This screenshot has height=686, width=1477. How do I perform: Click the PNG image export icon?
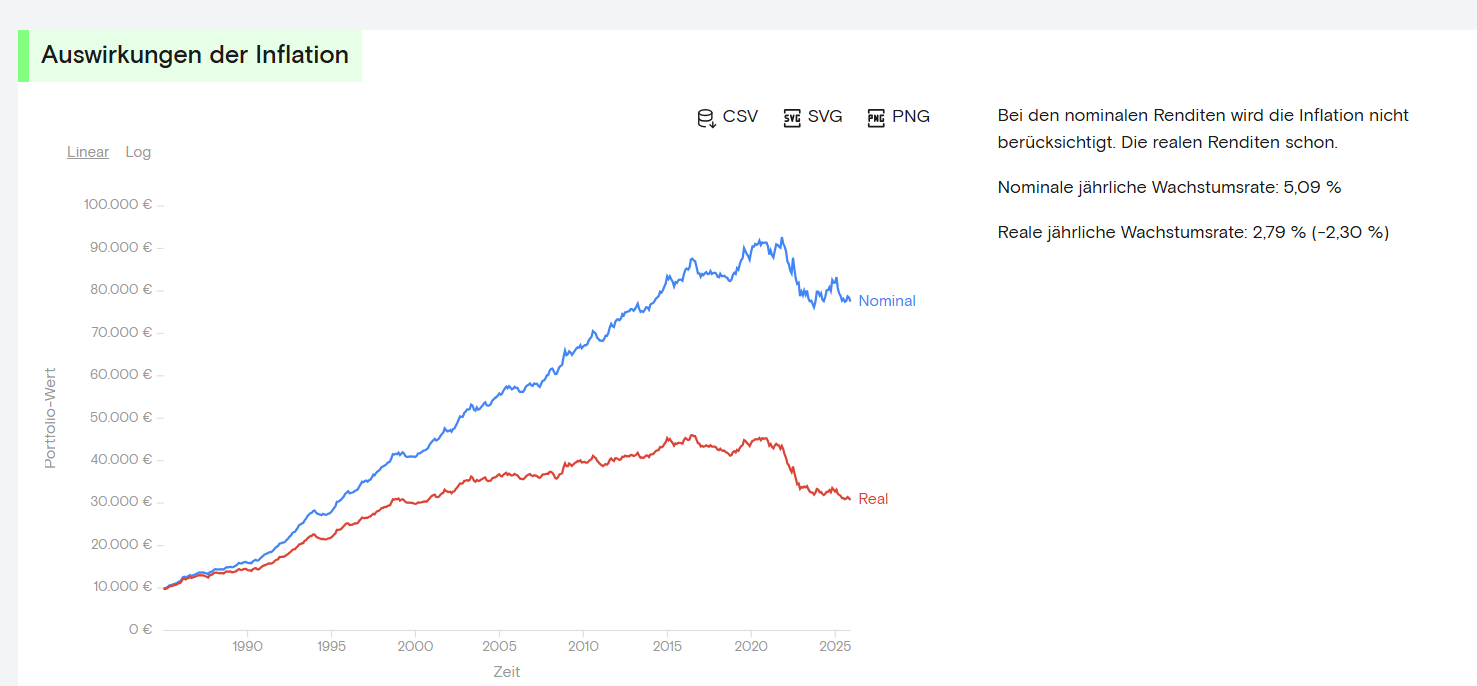click(x=876, y=118)
